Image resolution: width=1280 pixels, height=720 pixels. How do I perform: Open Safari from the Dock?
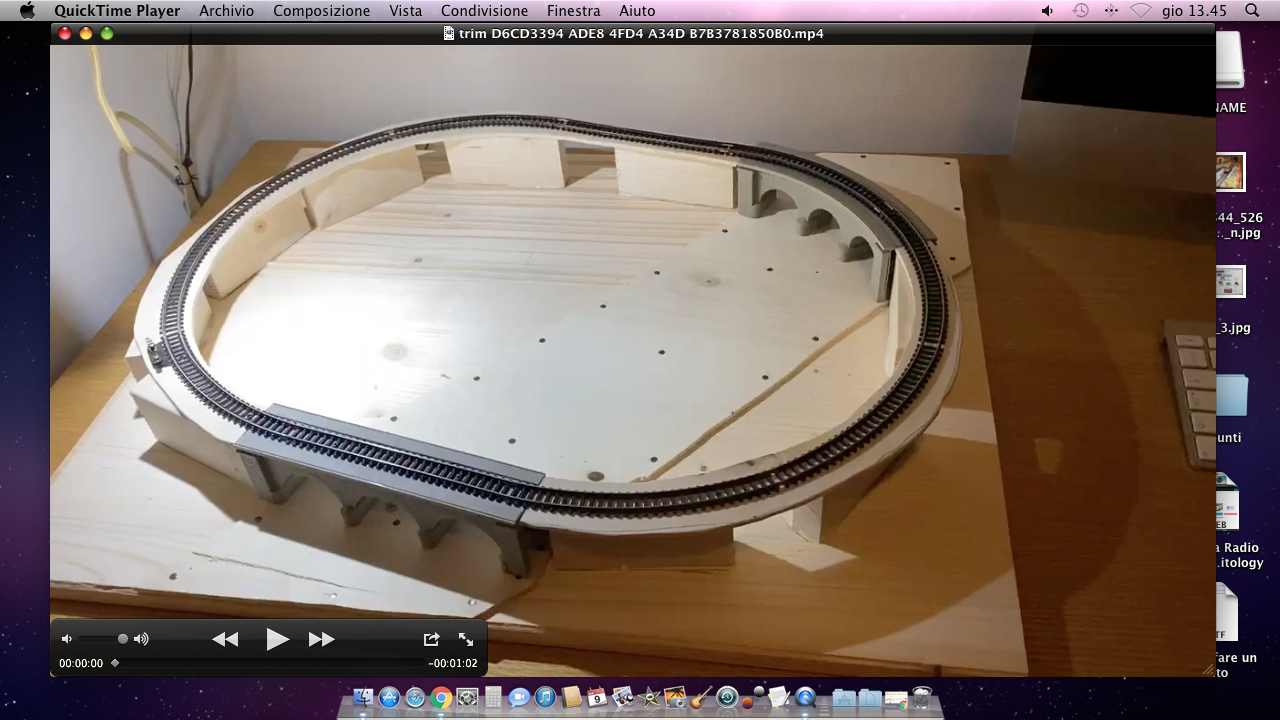click(x=415, y=697)
